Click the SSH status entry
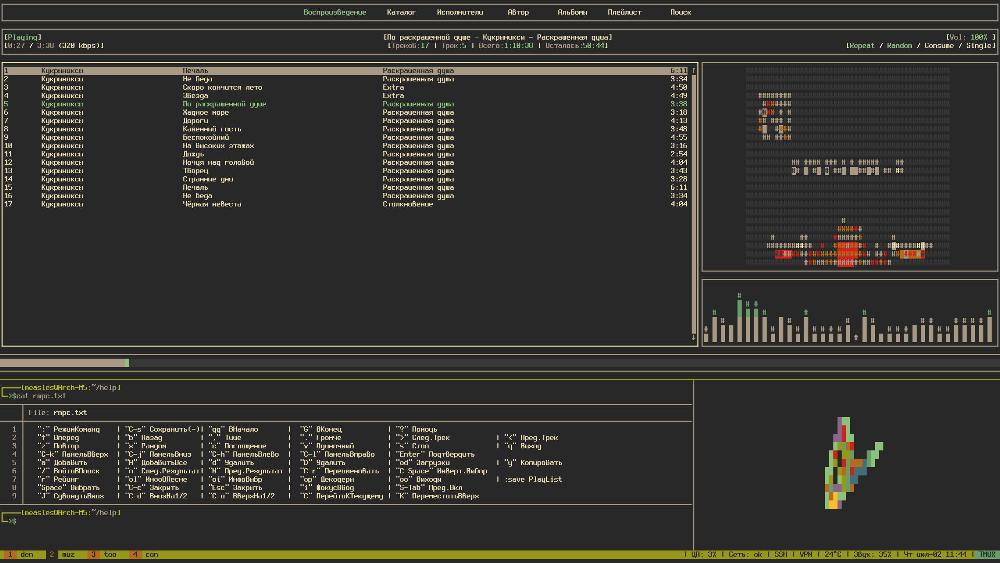Viewport: 1000px width, 563px height. tap(781, 555)
